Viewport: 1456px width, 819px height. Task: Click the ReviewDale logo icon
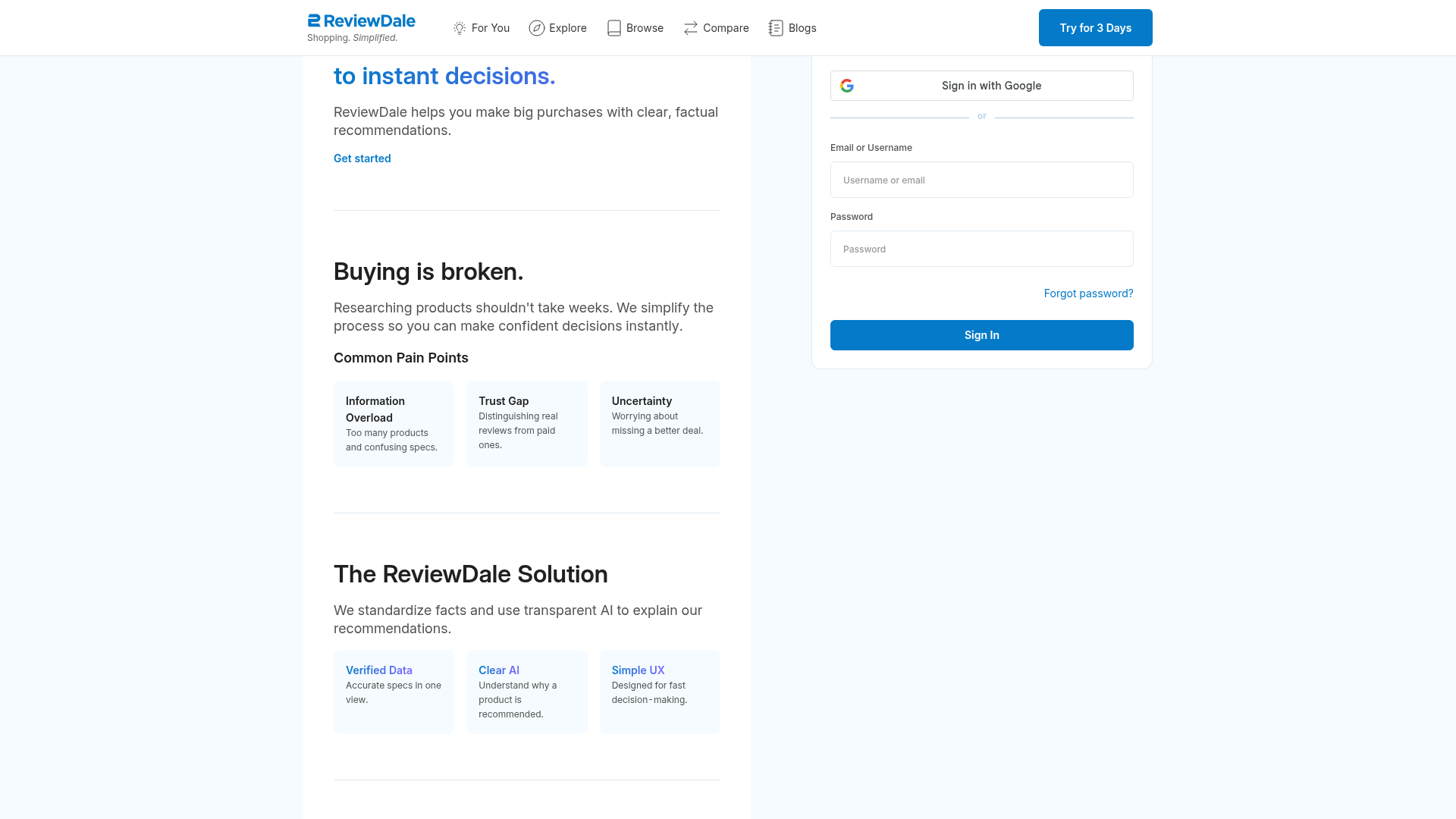[314, 20]
